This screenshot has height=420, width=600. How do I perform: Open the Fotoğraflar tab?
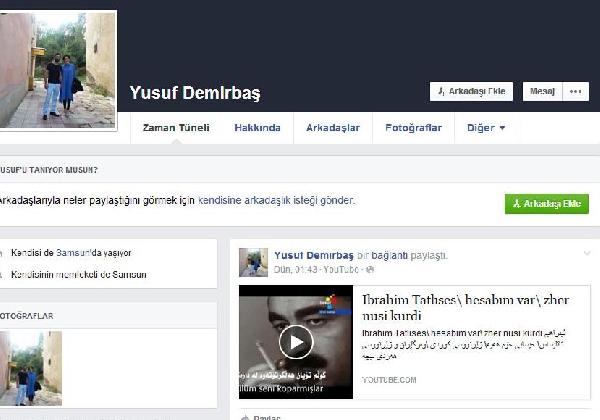pyautogui.click(x=413, y=128)
